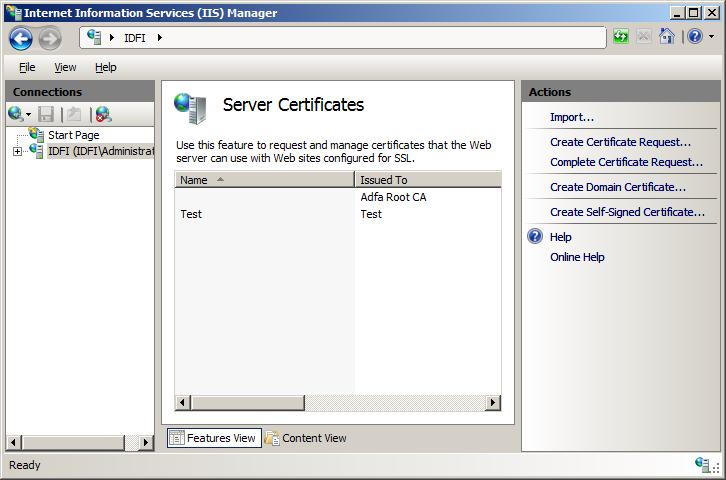Open the Online Help link
The height and width of the screenshot is (480, 726).
coord(577,257)
